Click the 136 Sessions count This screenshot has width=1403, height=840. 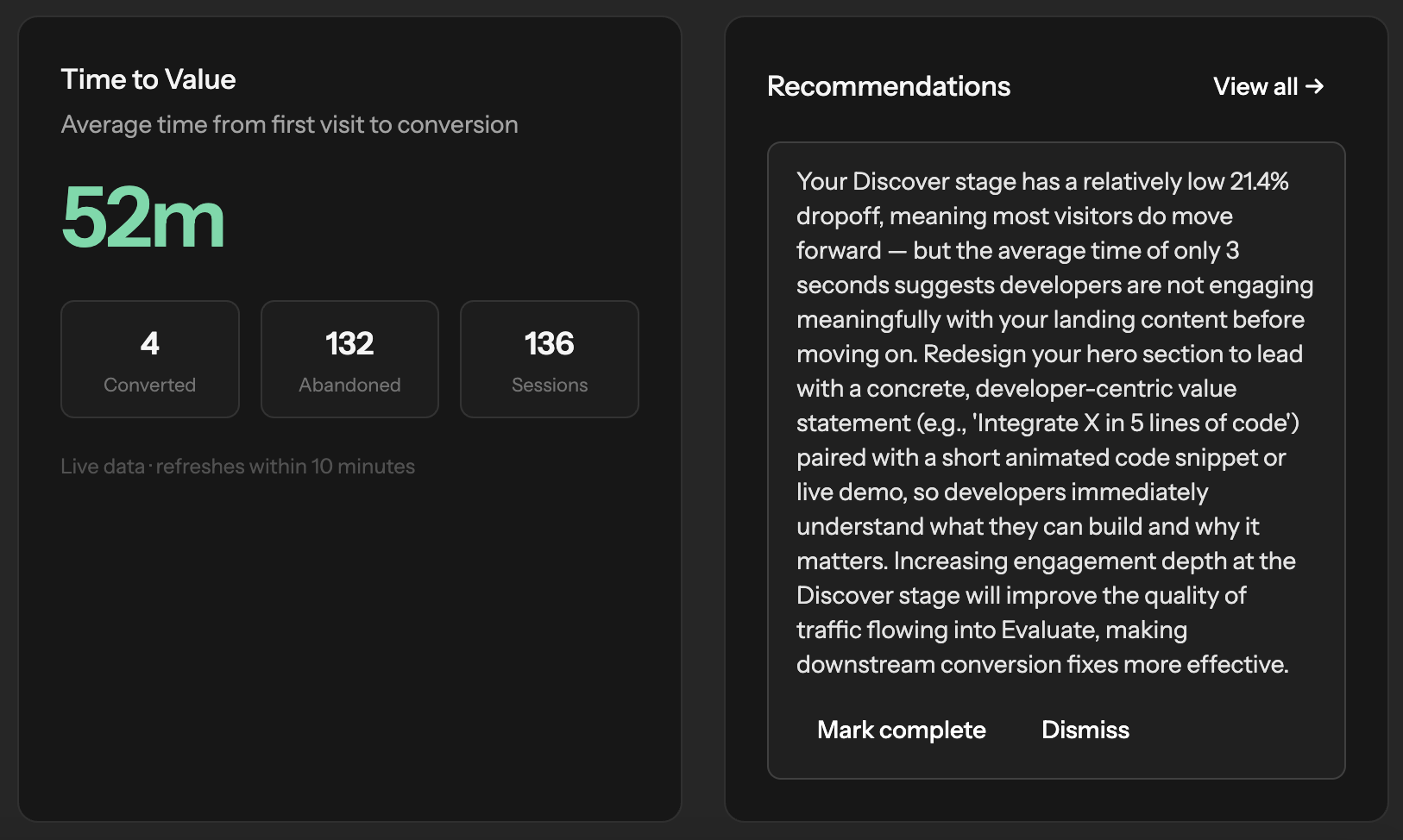(x=549, y=344)
